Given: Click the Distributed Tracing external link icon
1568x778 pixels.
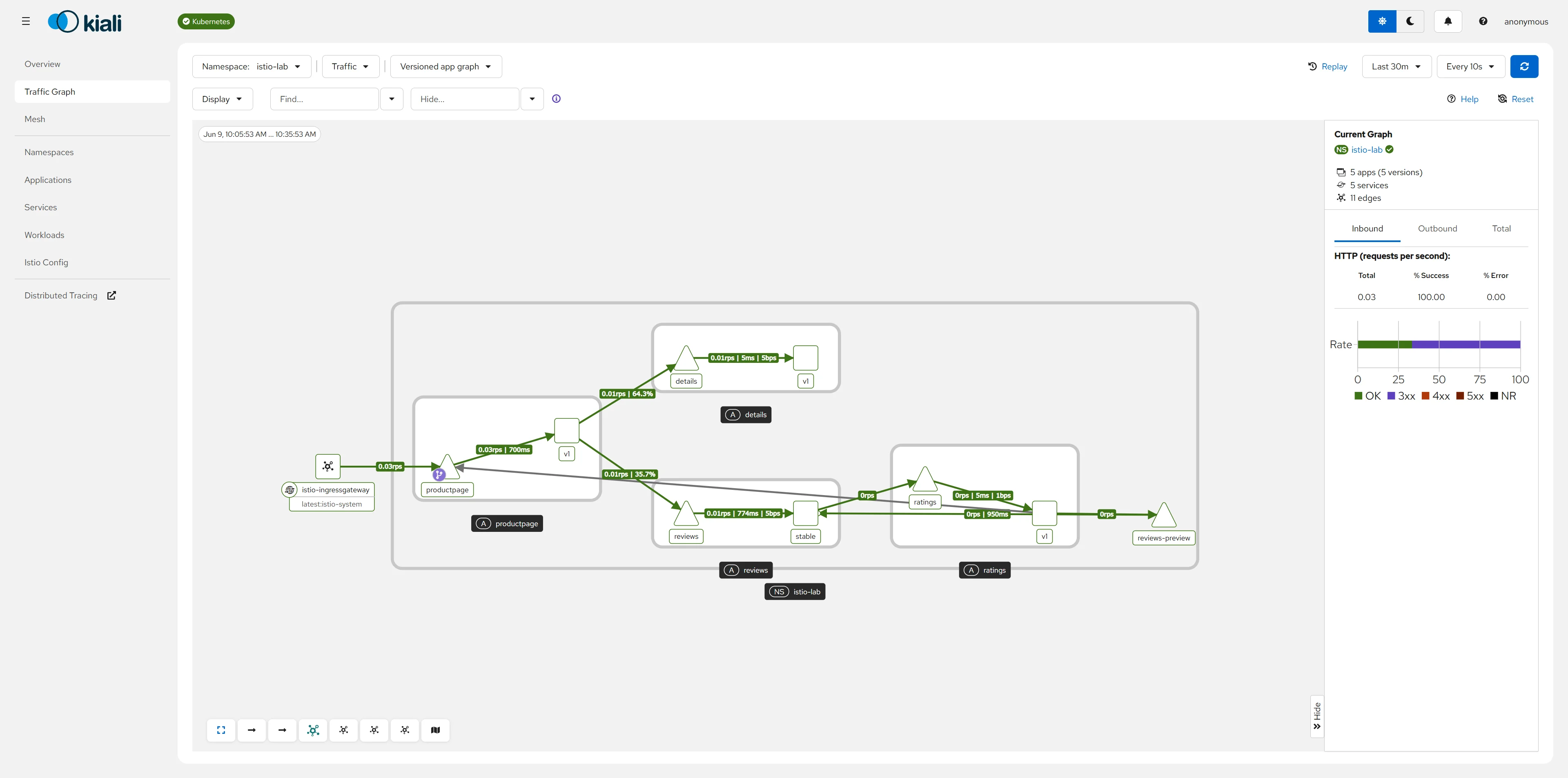Looking at the screenshot, I should 111,296.
